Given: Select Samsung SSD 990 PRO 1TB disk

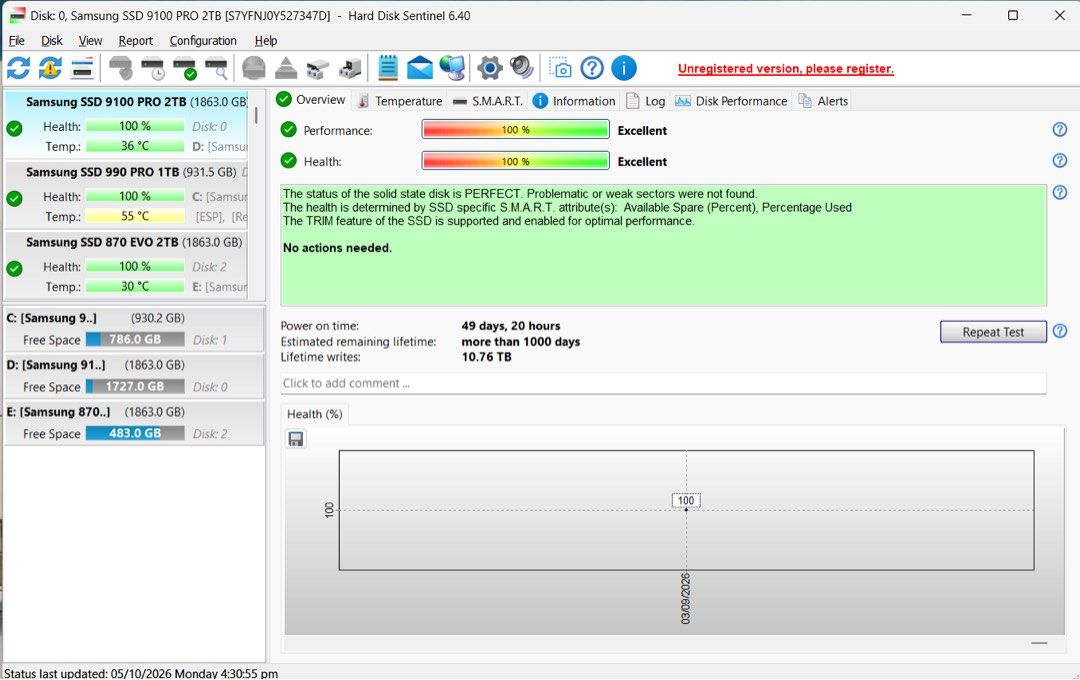Looking at the screenshot, I should (126, 194).
